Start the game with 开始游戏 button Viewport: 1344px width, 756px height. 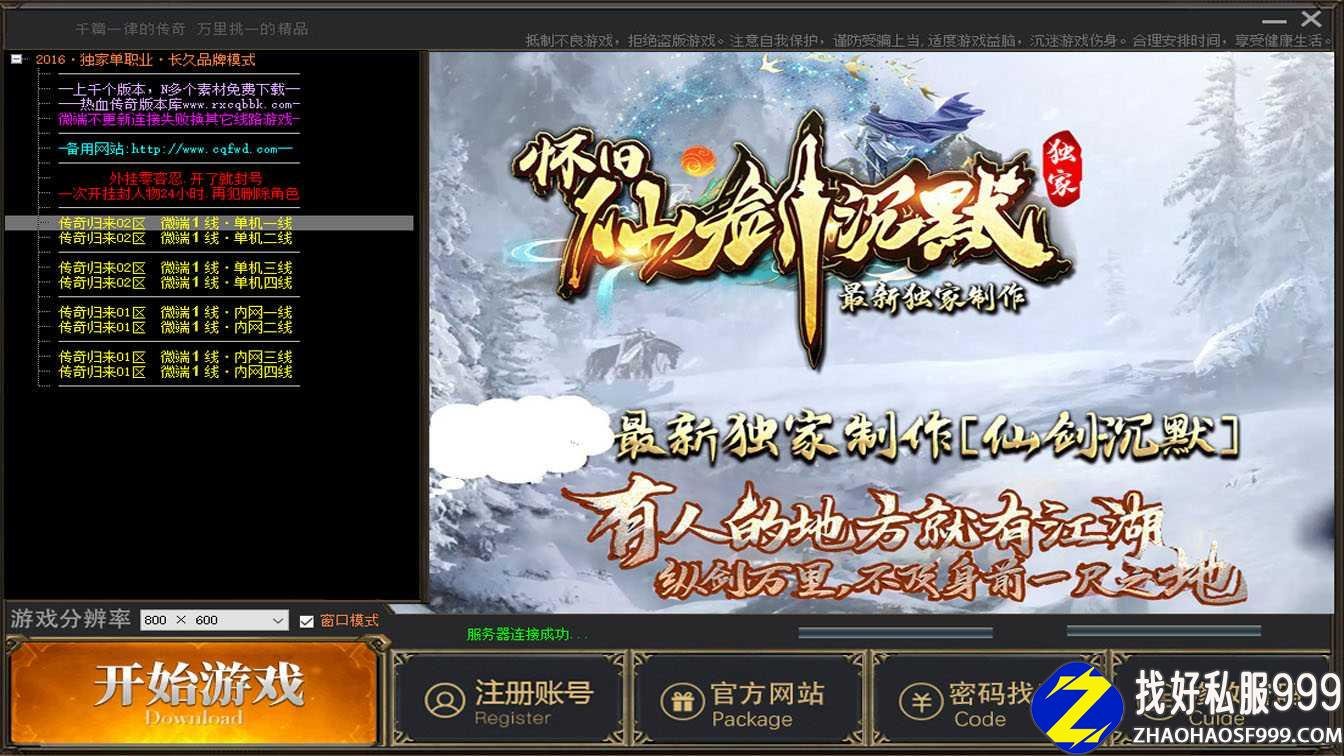point(195,692)
